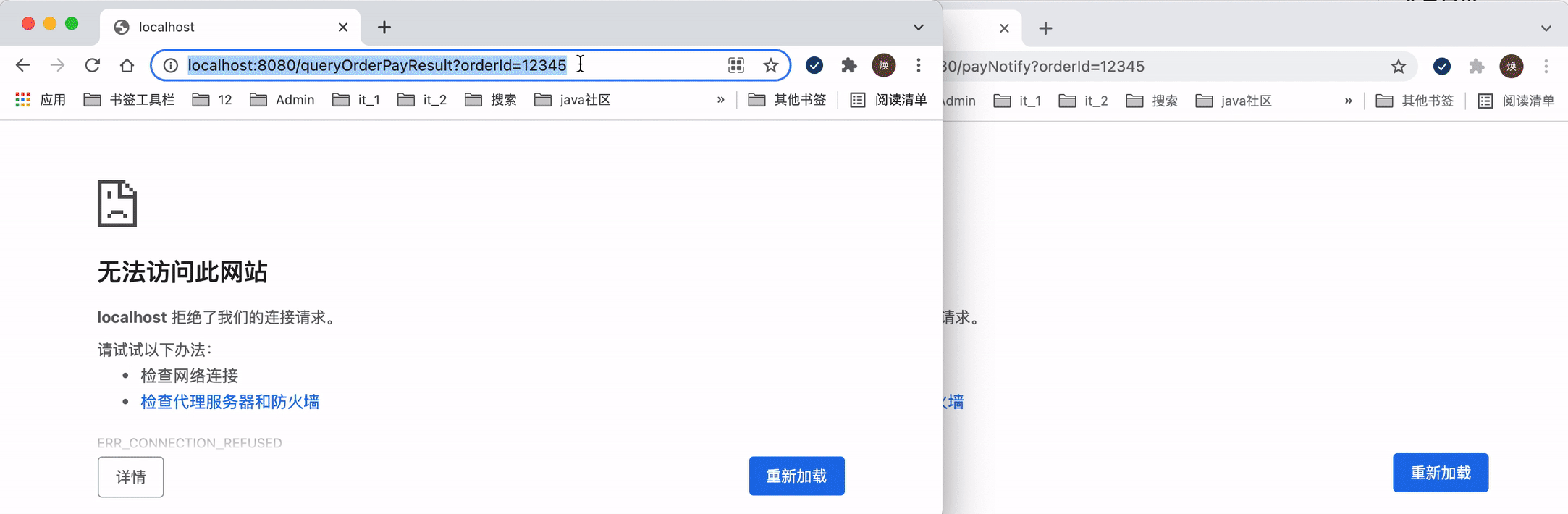Open Chrome menu in back window
Screen dimensions: 1568x514
1546,67
